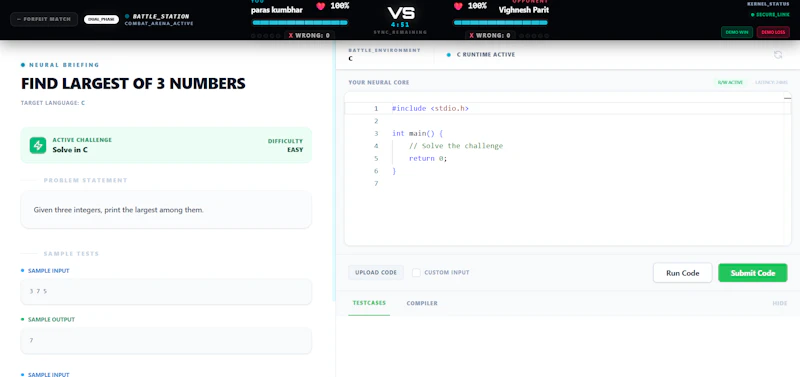Hide the results panel via HIDE
This screenshot has height=377, width=800.
click(780, 303)
